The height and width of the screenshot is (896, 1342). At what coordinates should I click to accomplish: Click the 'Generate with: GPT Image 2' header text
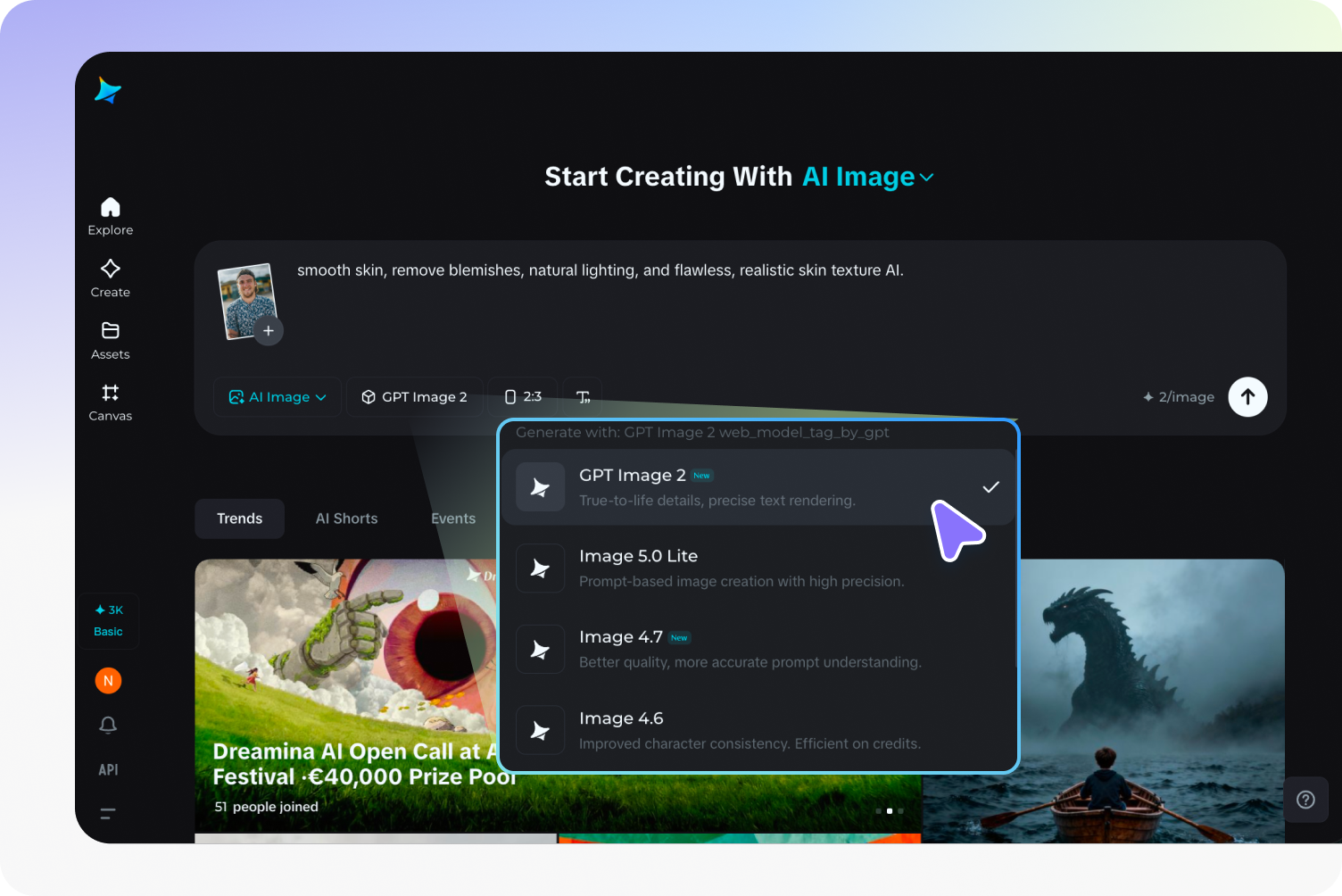click(702, 432)
